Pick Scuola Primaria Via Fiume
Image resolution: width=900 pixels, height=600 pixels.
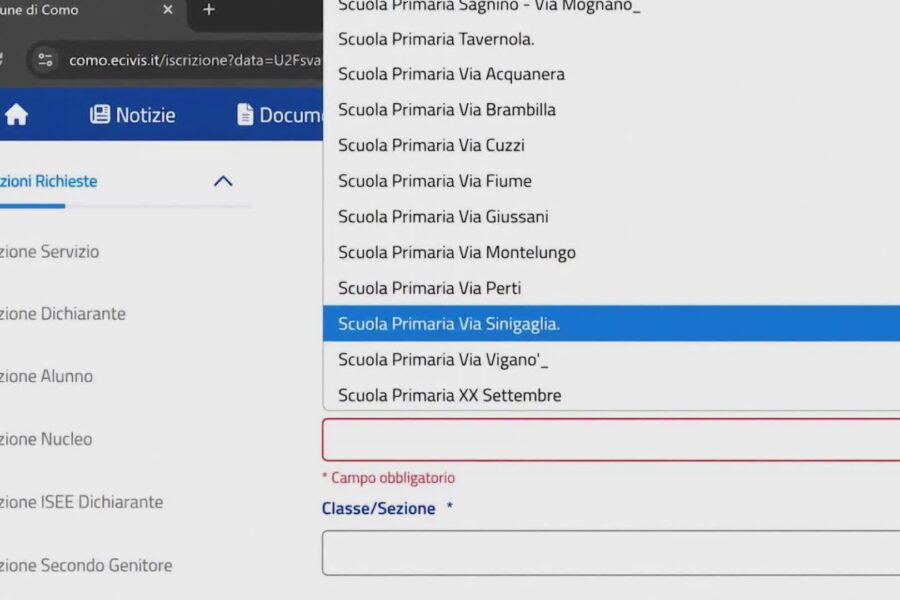611,181
